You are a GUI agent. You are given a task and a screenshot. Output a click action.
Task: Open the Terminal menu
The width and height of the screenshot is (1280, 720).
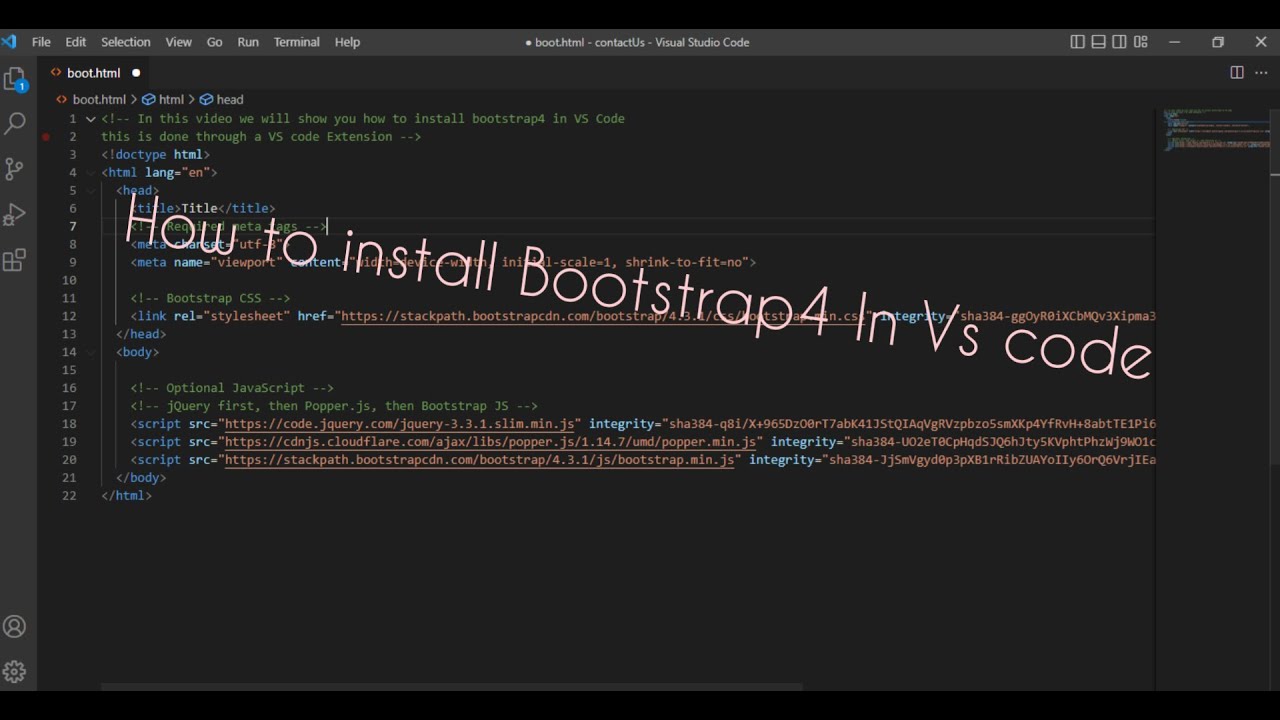tap(297, 42)
